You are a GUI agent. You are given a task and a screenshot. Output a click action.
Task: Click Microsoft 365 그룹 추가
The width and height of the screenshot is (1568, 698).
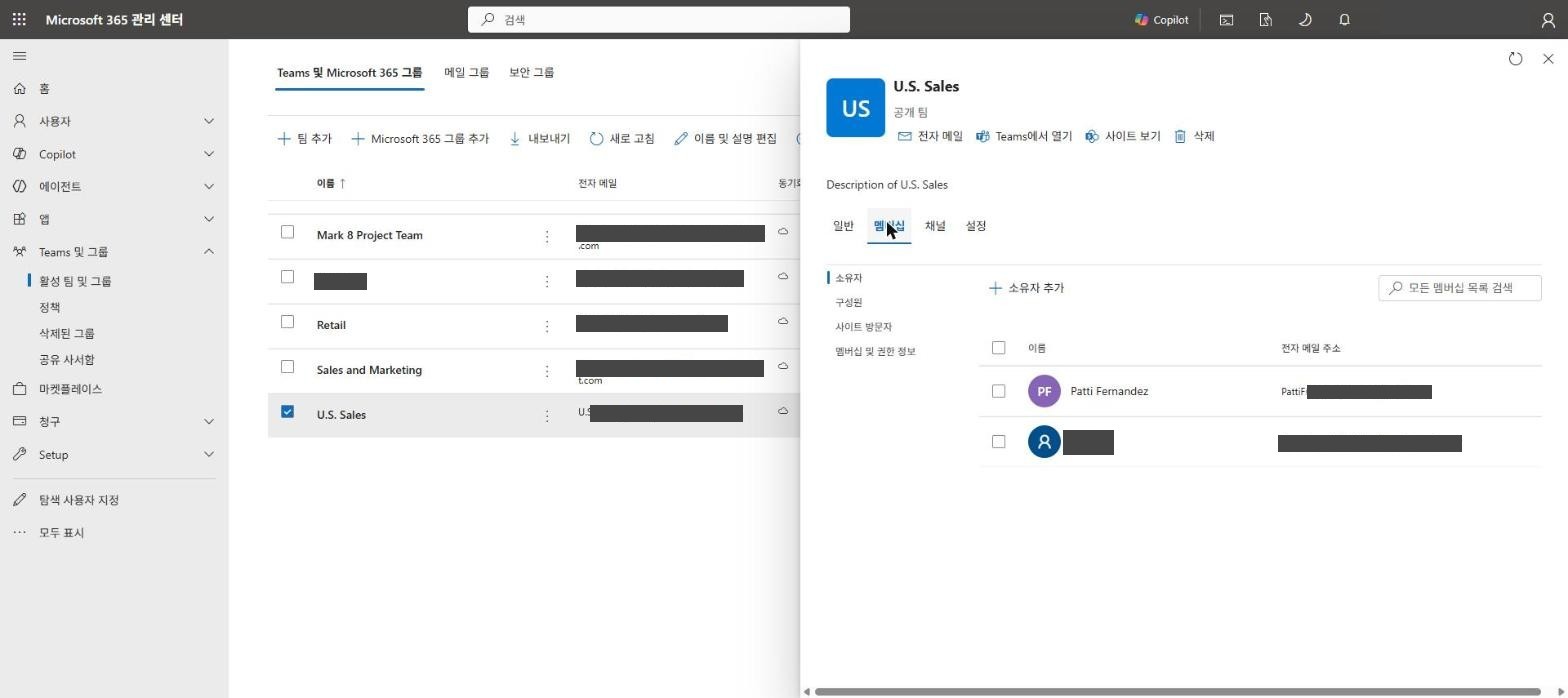point(420,139)
